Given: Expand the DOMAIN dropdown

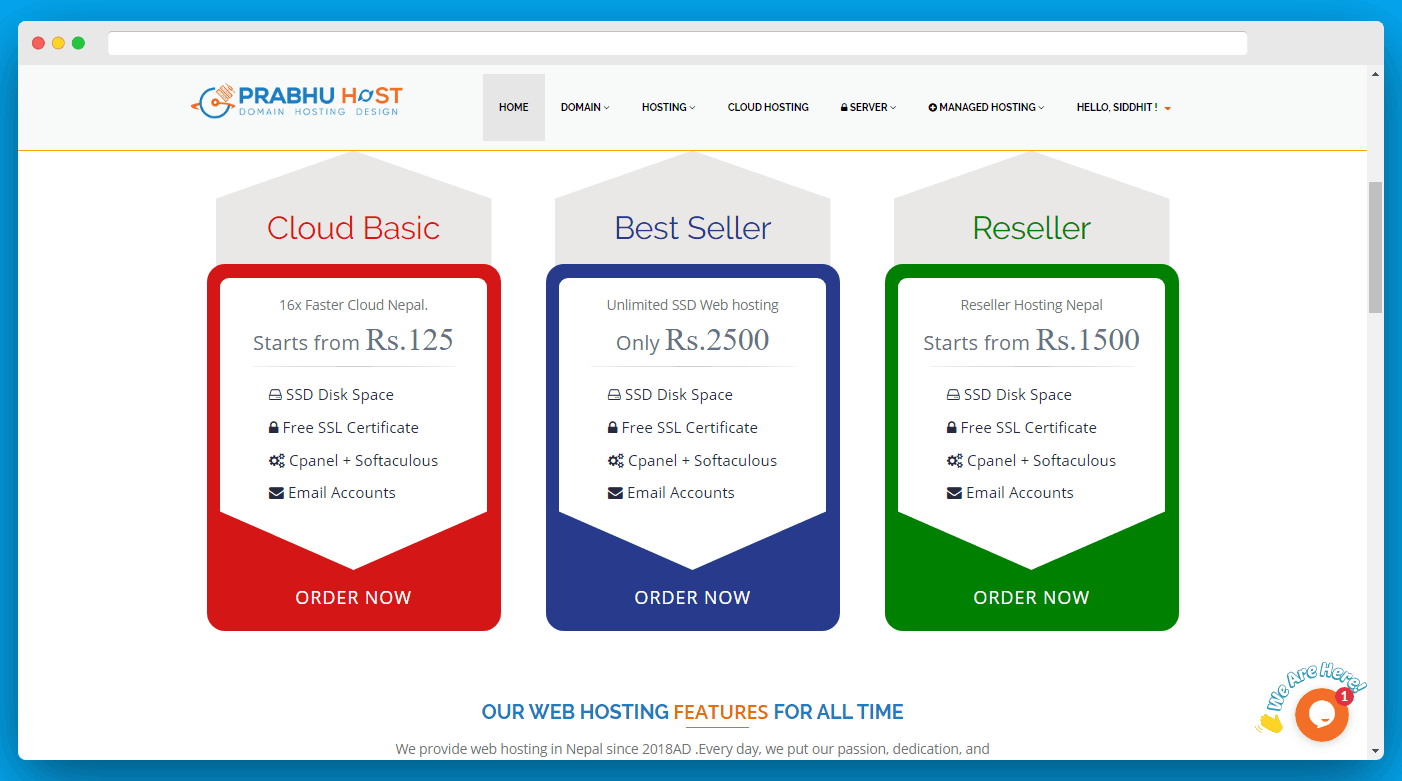Looking at the screenshot, I should [x=585, y=107].
